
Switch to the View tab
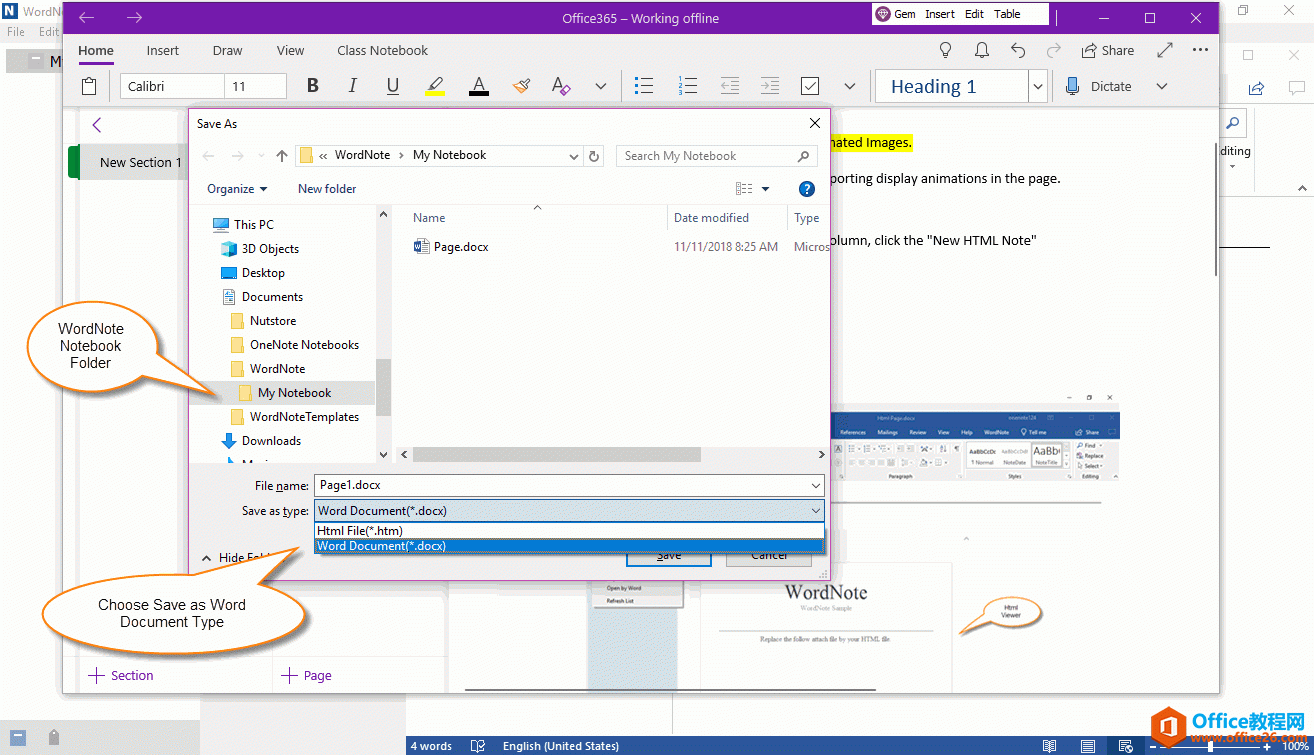point(291,50)
